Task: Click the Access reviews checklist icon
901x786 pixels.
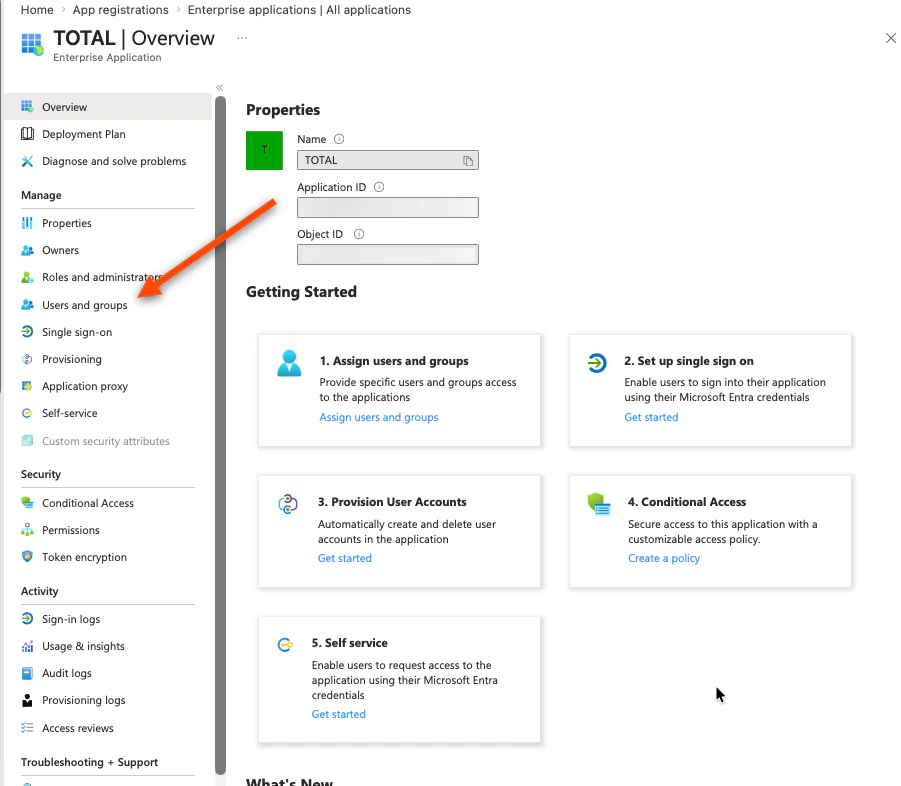Action: 27,727
